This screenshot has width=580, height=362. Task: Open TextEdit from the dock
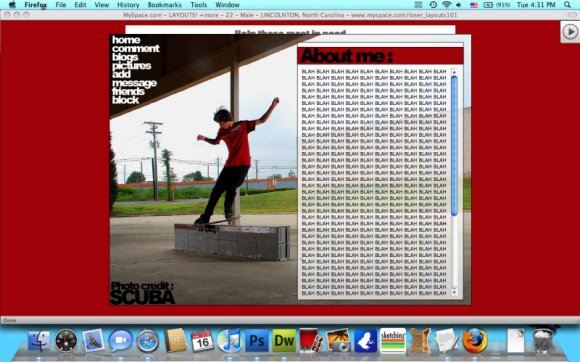(x=447, y=341)
